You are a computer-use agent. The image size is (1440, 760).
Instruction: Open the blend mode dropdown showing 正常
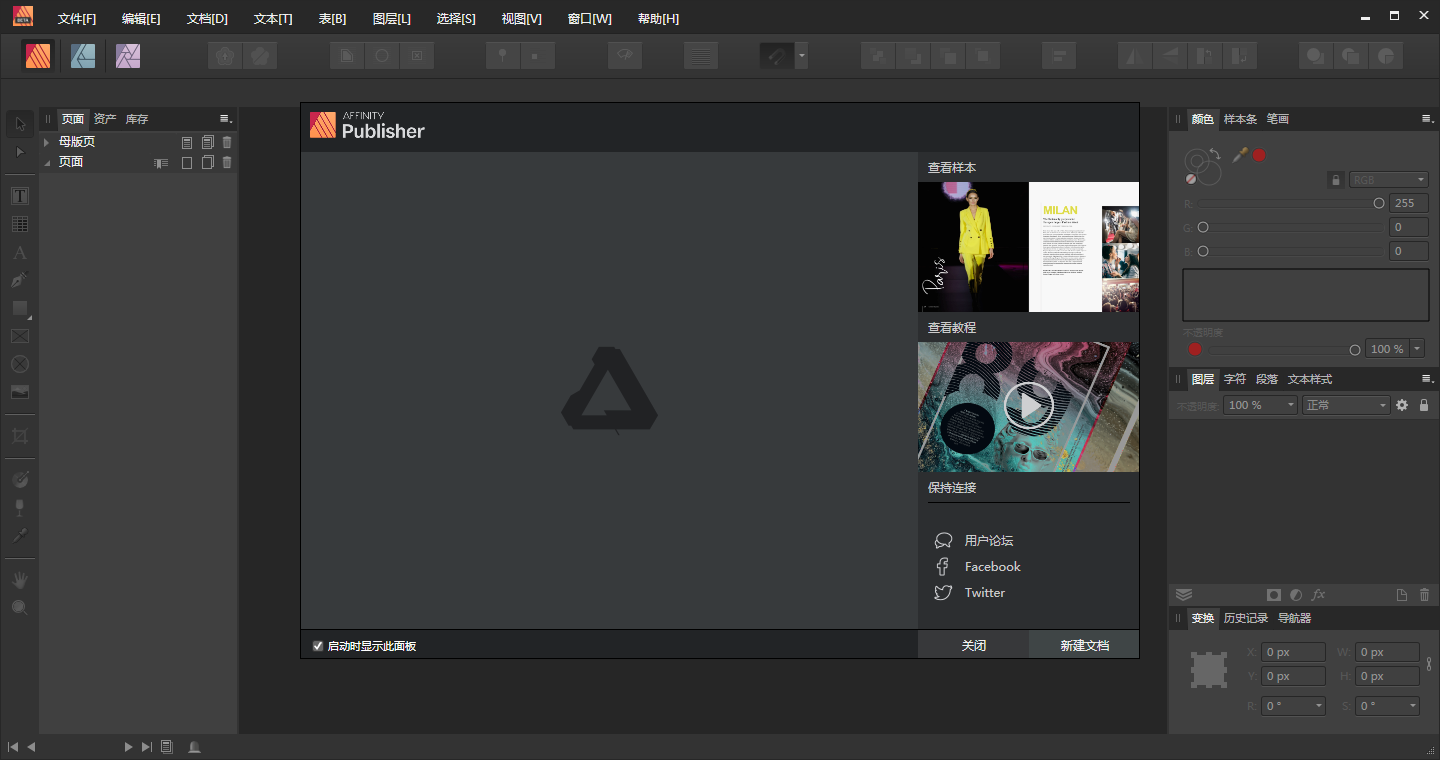point(1346,405)
